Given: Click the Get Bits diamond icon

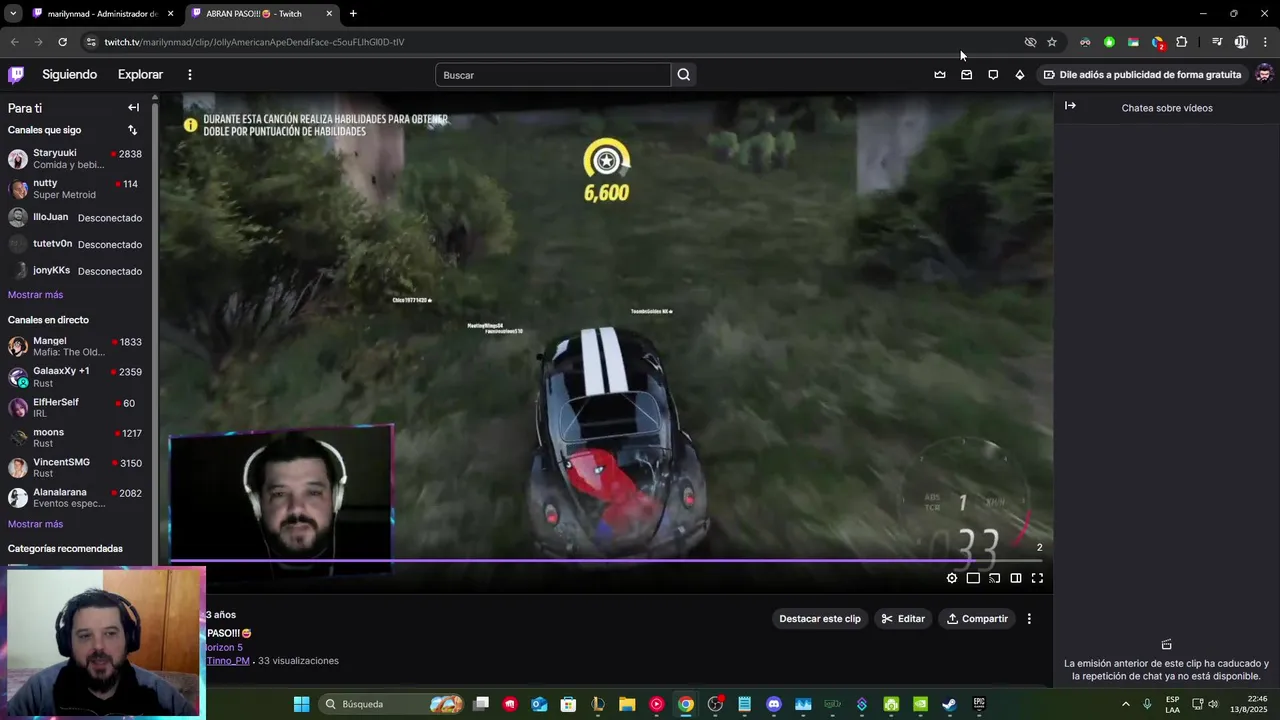Looking at the screenshot, I should [1019, 74].
